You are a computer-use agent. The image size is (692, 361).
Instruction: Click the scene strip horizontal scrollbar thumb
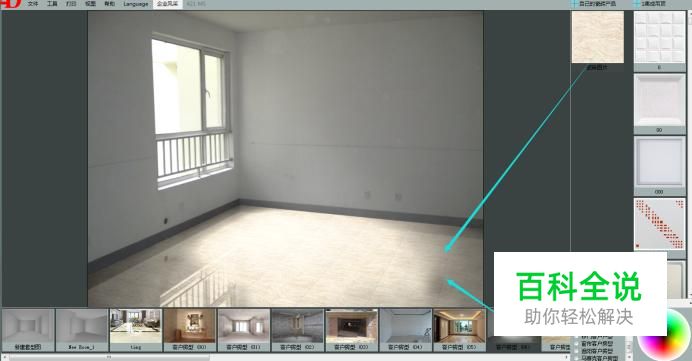point(109,357)
